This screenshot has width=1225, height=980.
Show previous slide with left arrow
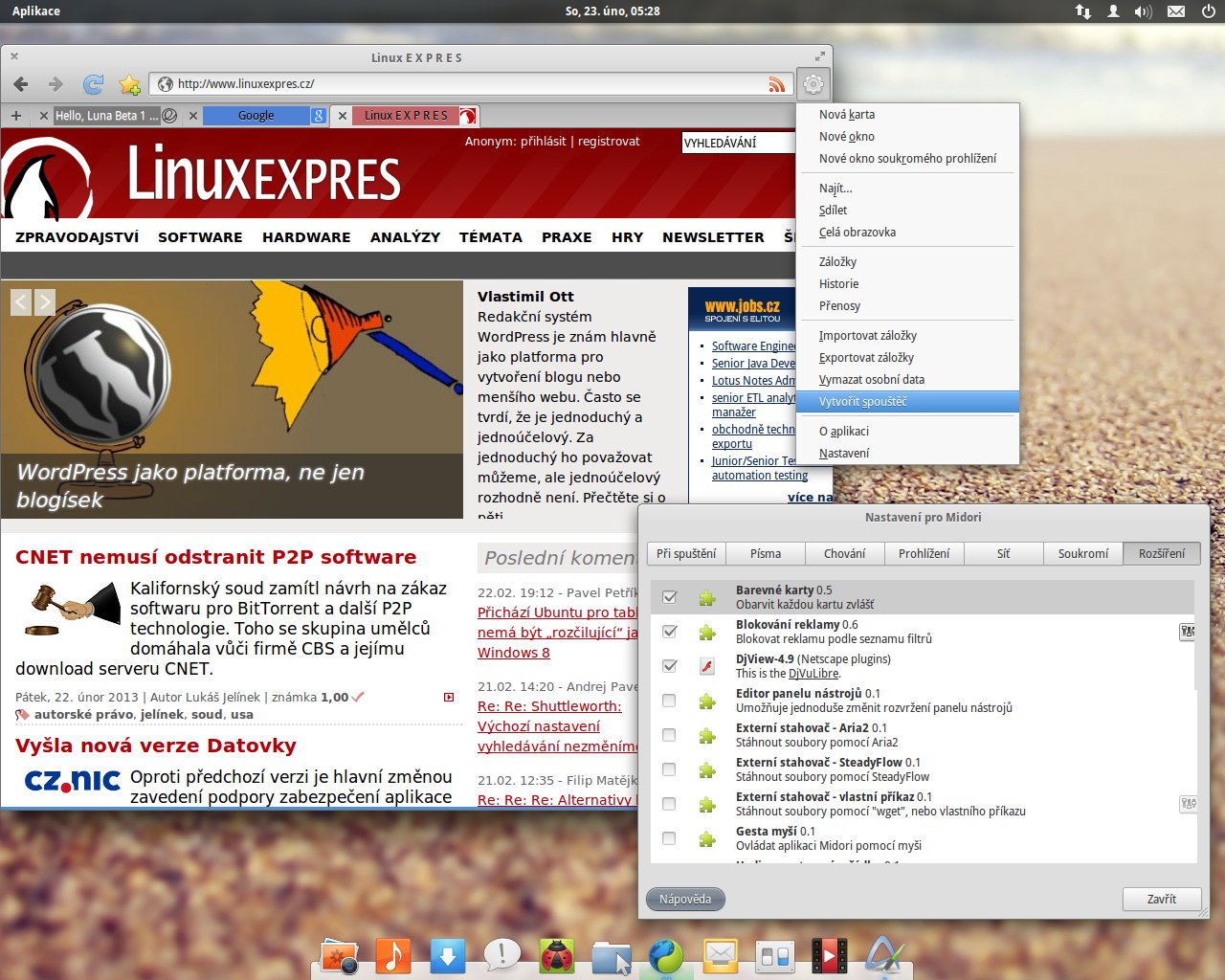pyautogui.click(x=21, y=302)
